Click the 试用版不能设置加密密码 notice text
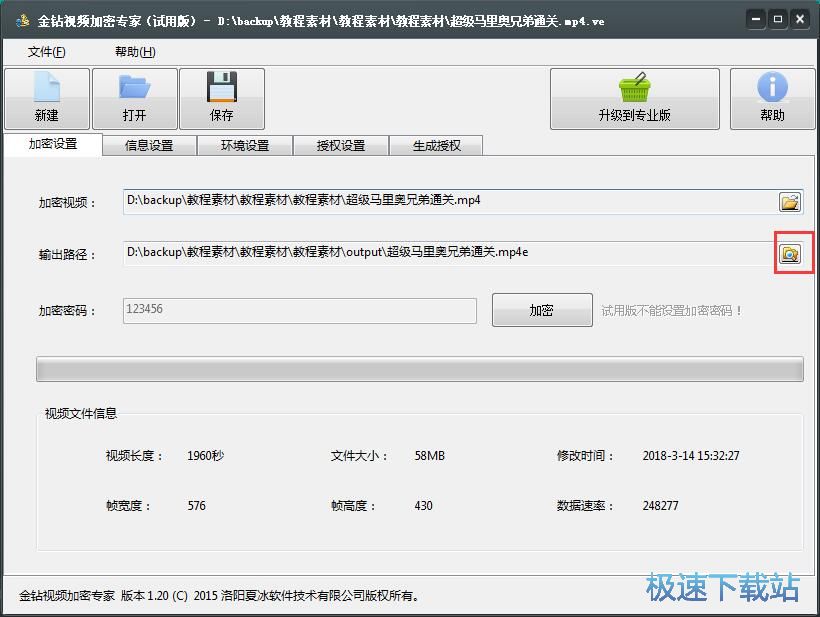The height and width of the screenshot is (617, 820). (x=671, y=311)
